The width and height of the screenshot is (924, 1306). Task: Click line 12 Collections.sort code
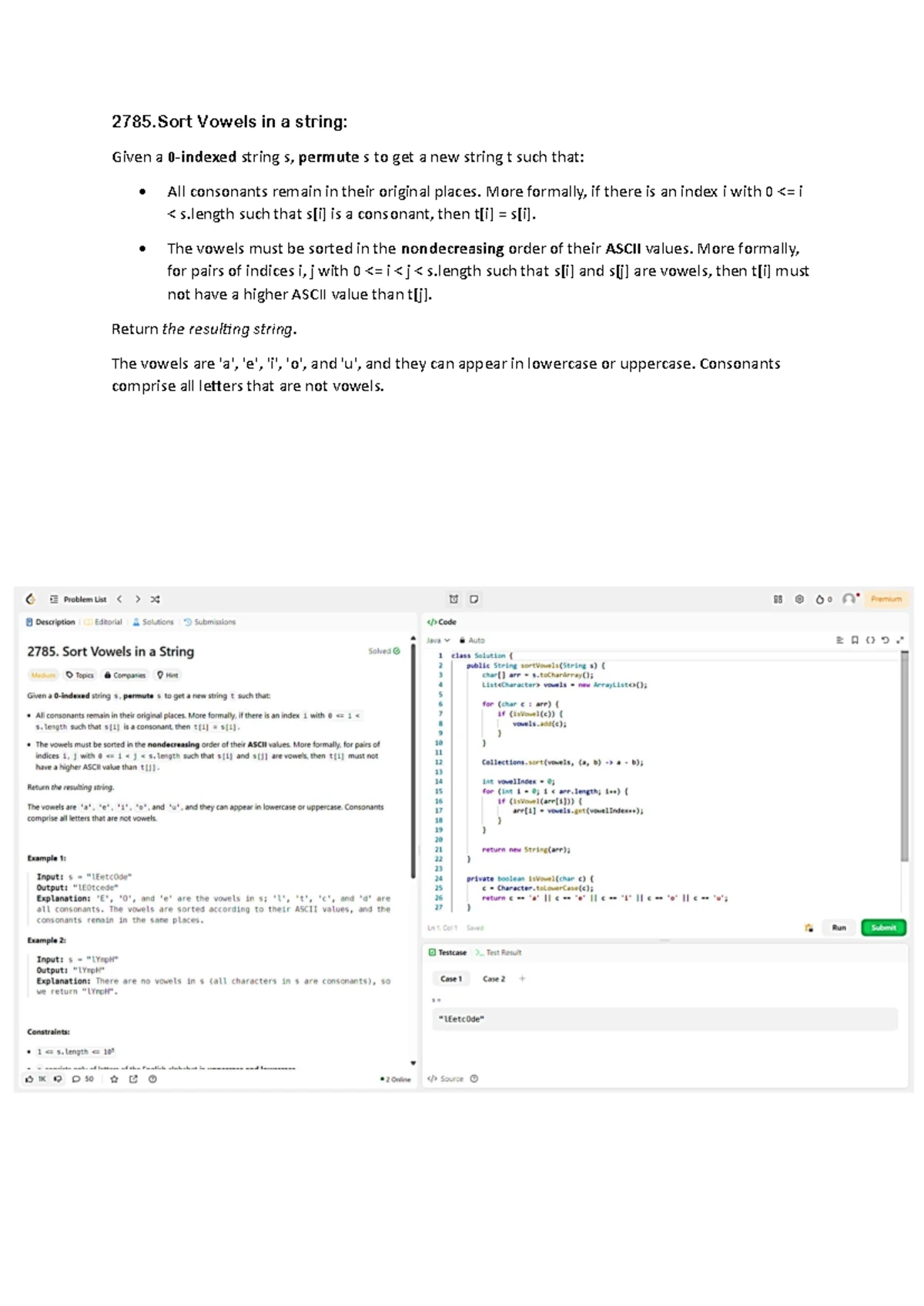click(563, 762)
